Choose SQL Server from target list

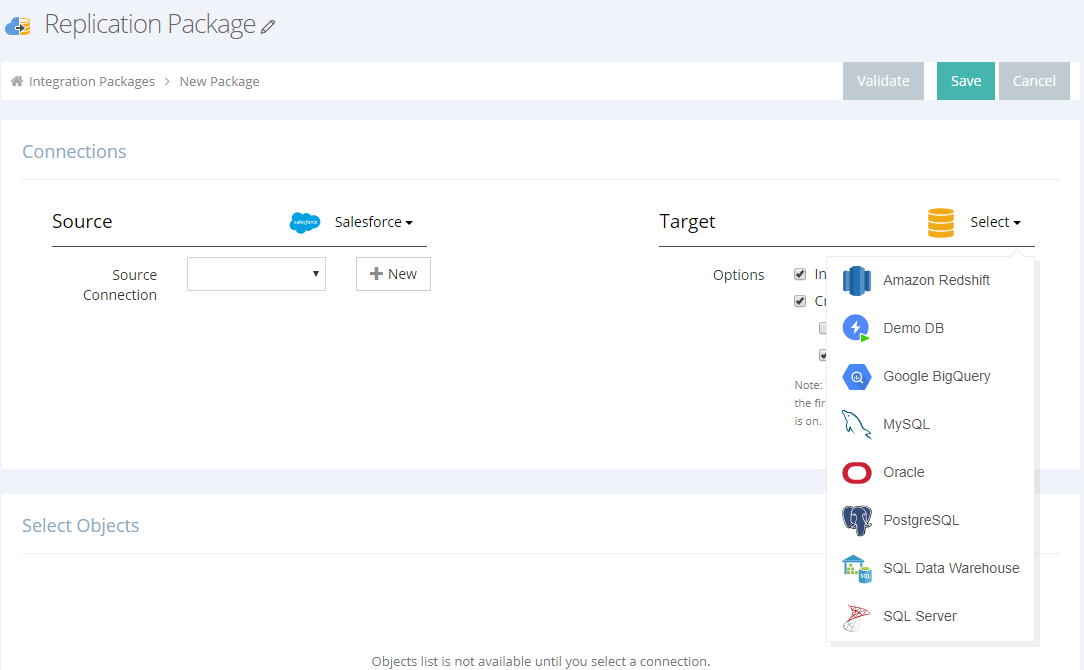930,616
